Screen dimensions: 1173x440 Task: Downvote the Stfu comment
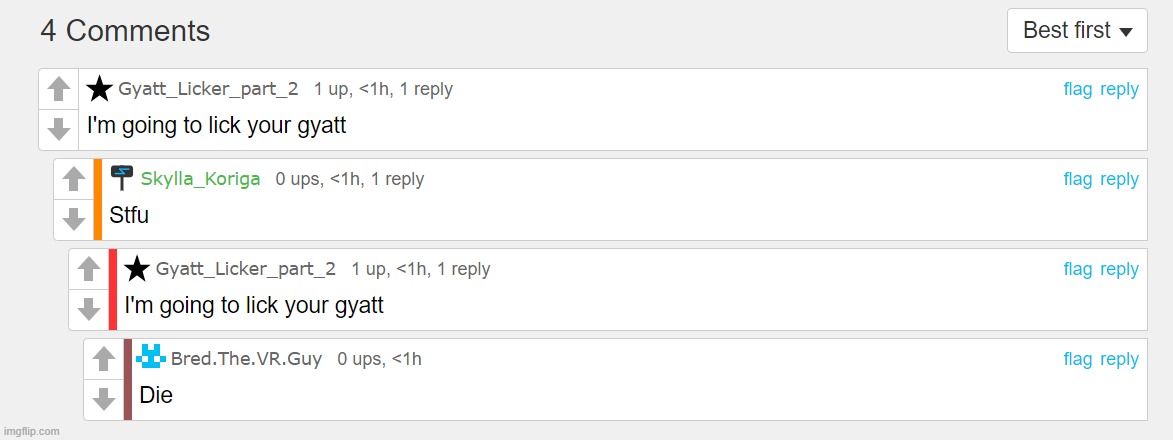coord(74,219)
